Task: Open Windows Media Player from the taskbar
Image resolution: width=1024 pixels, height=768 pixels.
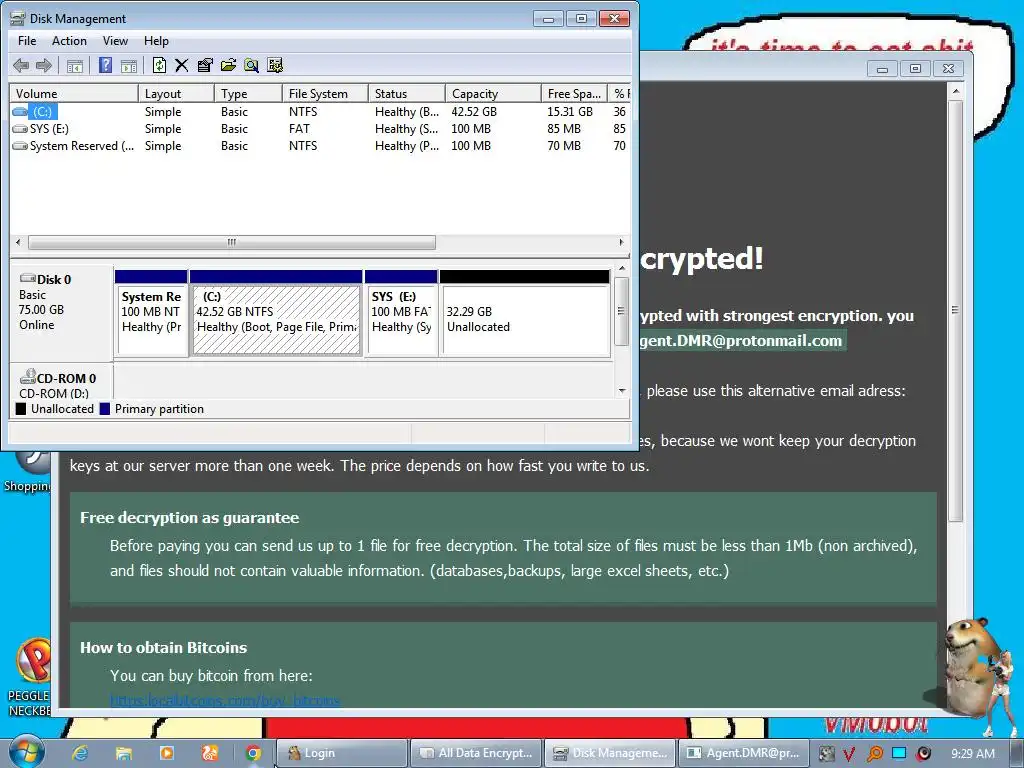Action: pyautogui.click(x=167, y=753)
